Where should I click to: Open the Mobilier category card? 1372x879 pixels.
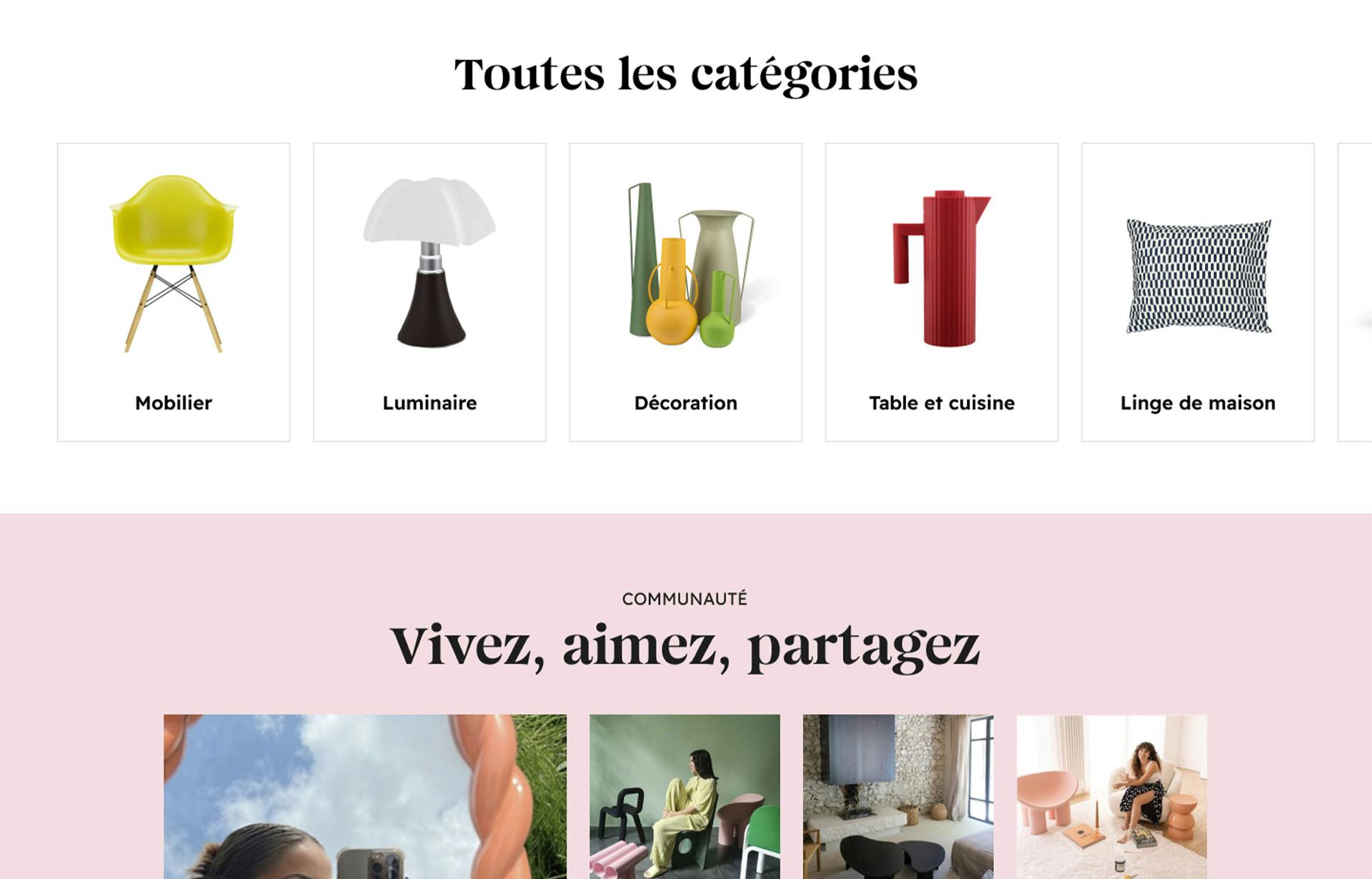pos(174,292)
